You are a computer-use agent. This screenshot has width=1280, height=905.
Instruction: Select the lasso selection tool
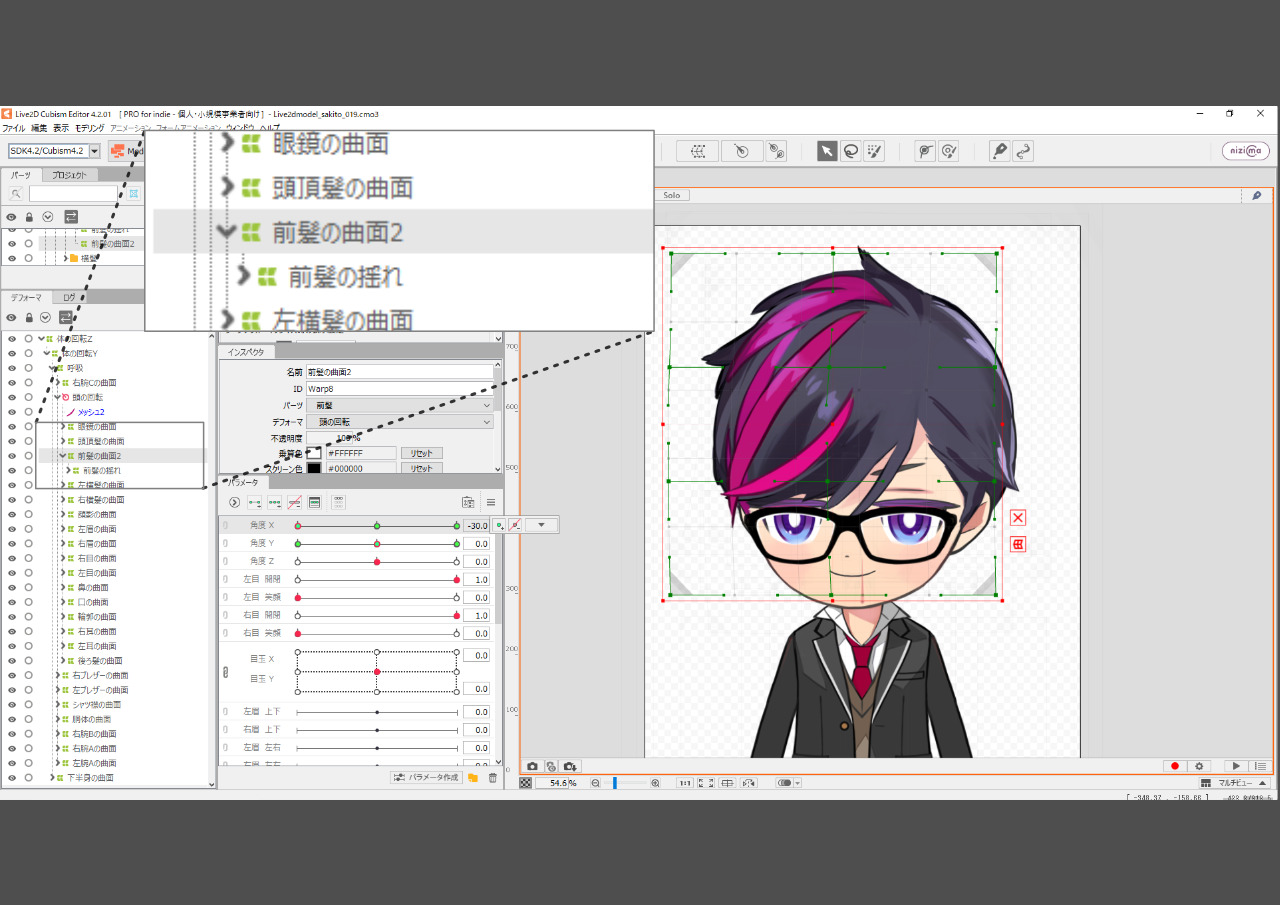(x=850, y=151)
